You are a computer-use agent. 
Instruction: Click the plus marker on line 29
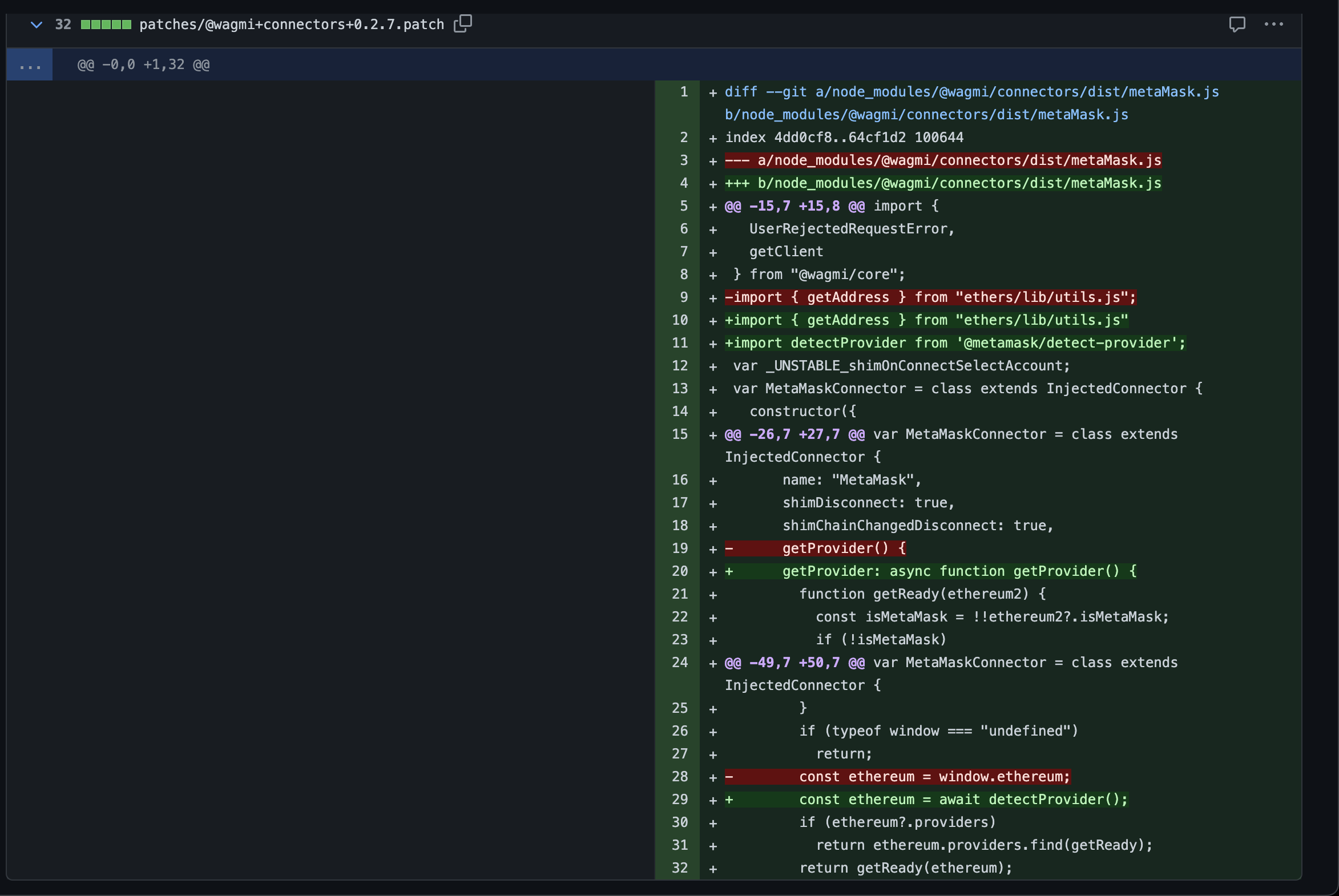point(713,800)
